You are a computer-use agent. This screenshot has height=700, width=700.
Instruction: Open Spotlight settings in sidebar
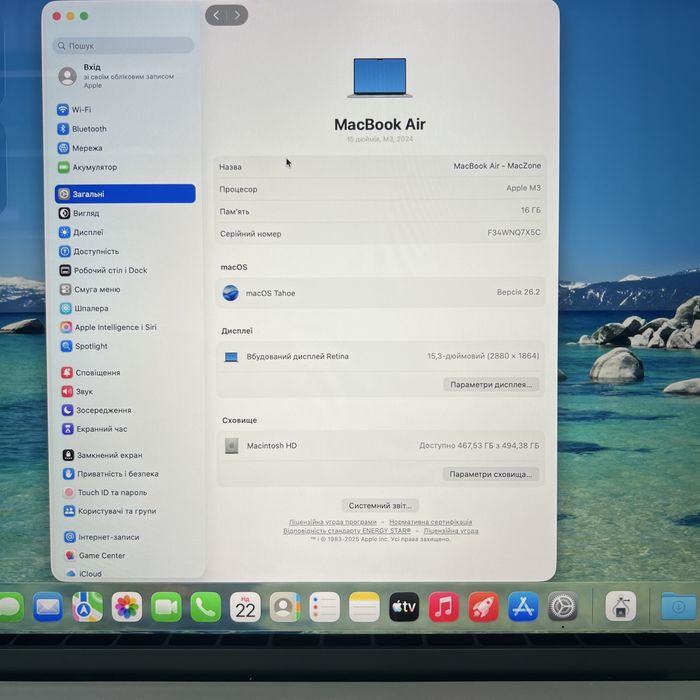pyautogui.click(x=84, y=346)
